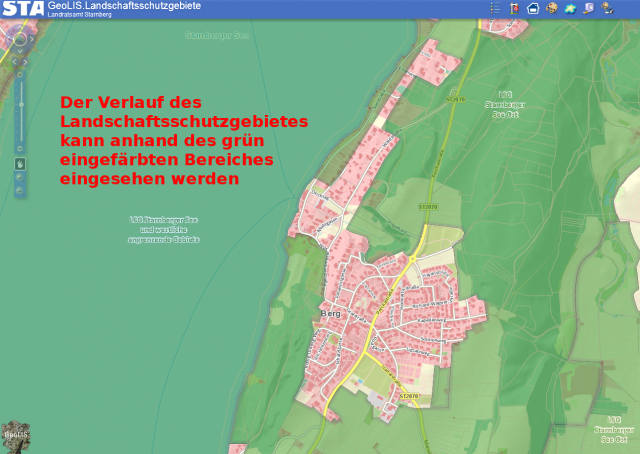
Task: Pan the map down with compass arrow
Action: pos(20,51)
